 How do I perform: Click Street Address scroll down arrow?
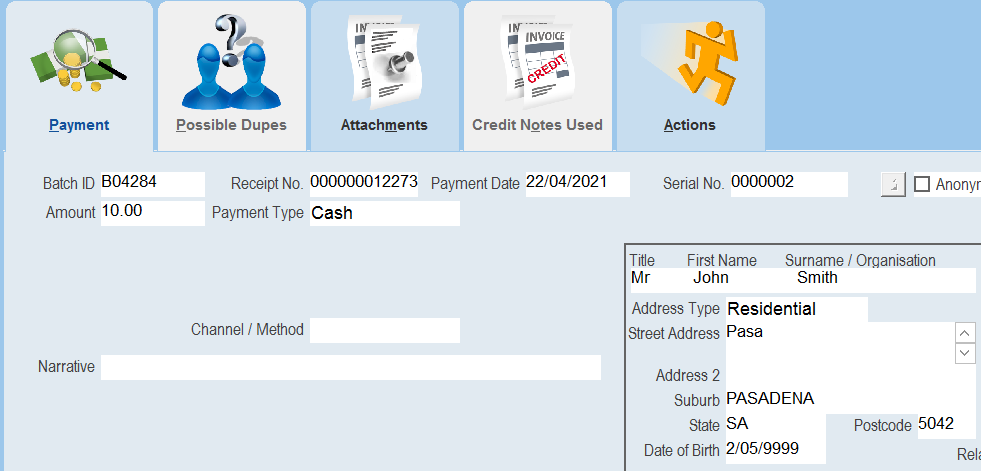click(x=965, y=353)
